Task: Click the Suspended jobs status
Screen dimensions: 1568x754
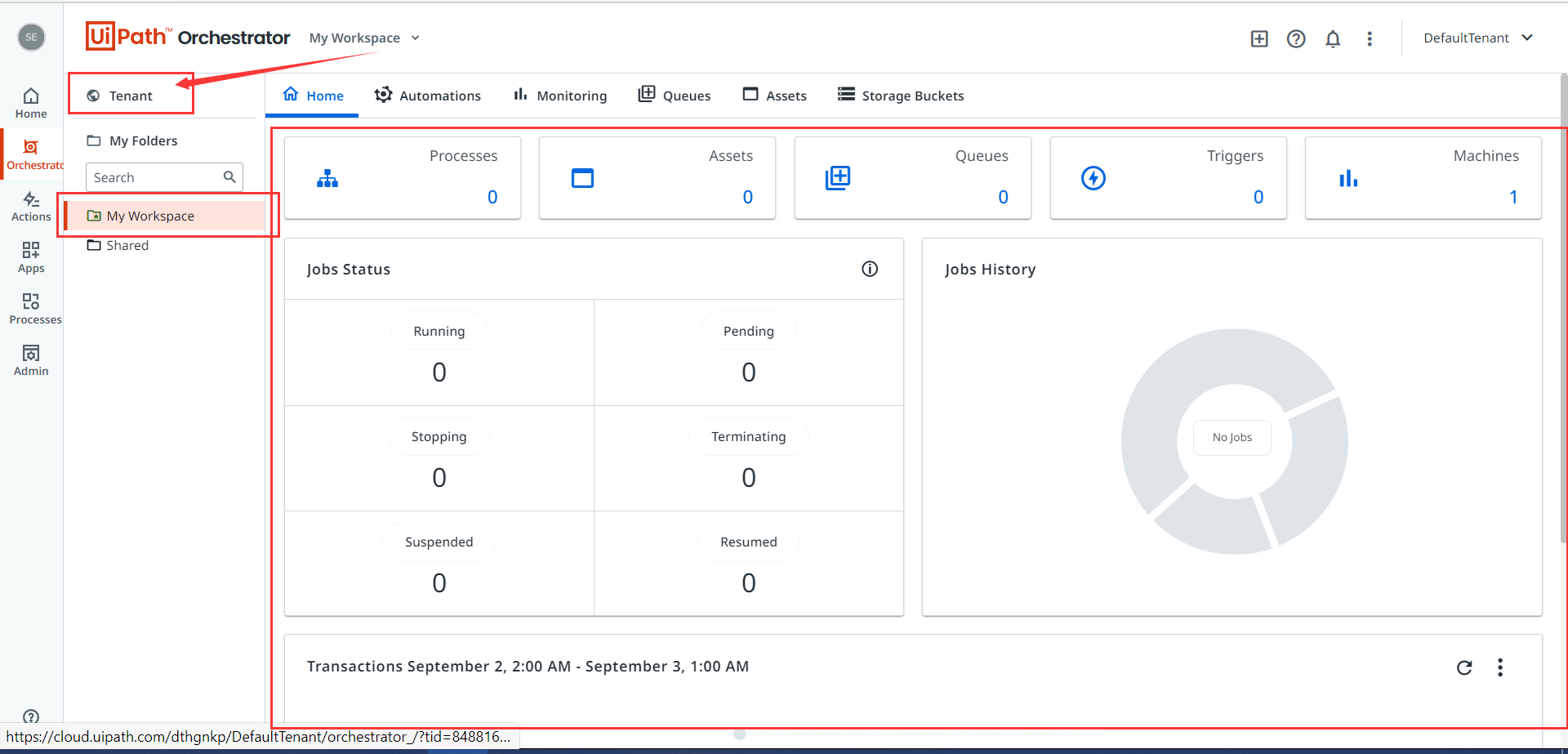Action: 439,542
